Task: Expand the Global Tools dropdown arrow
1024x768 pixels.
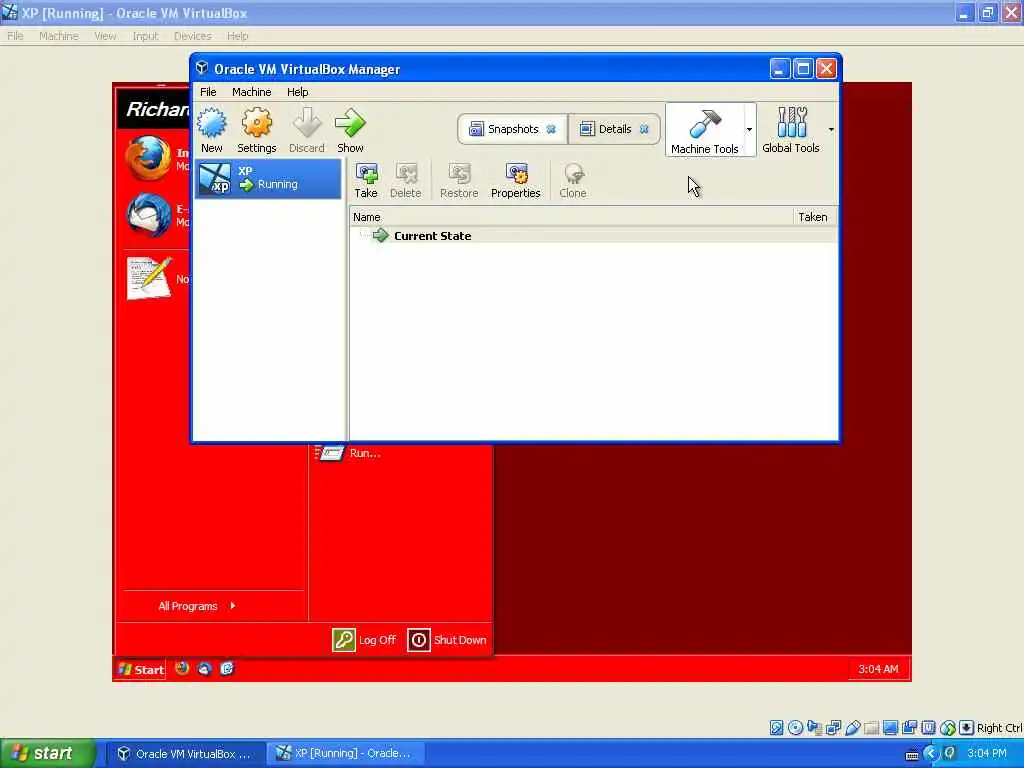Action: [831, 130]
